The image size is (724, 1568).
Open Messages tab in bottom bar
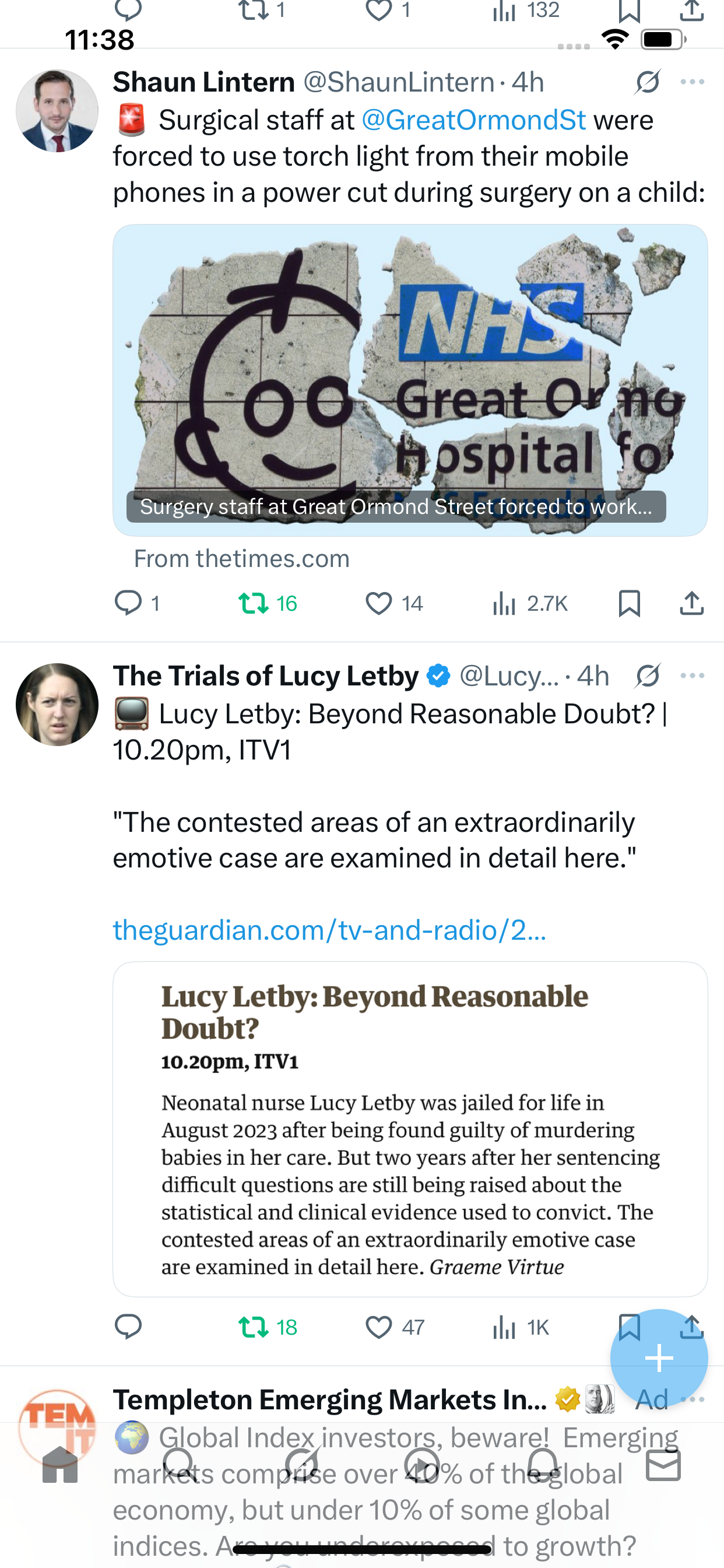pyautogui.click(x=663, y=1465)
